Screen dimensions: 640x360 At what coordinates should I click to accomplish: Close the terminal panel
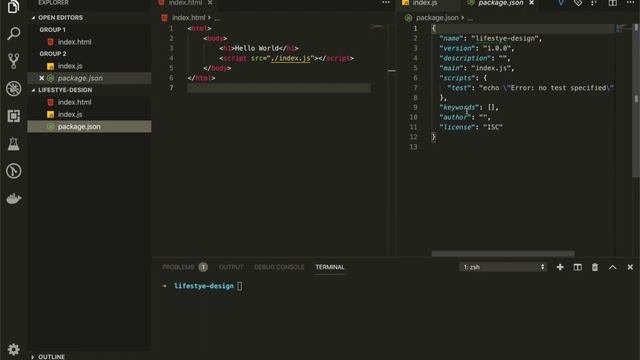pyautogui.click(x=630, y=267)
